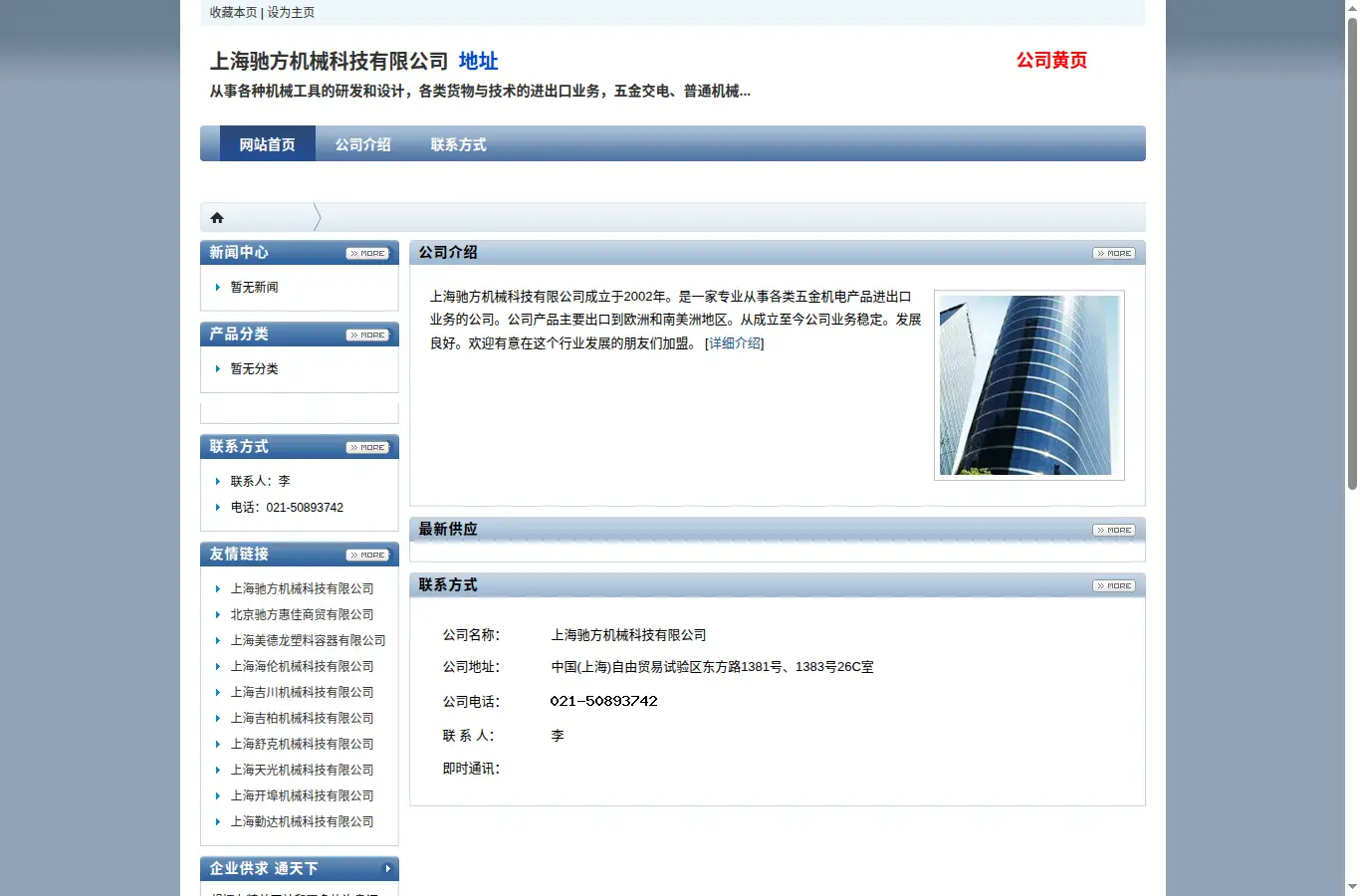
Task: Open 上海天光机械科技有限公司 link
Action: 302,771
